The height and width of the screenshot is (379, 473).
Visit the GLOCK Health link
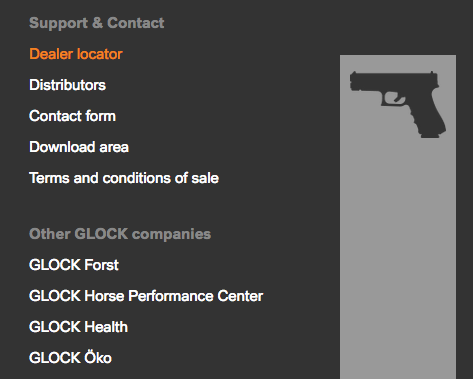[x=78, y=327]
